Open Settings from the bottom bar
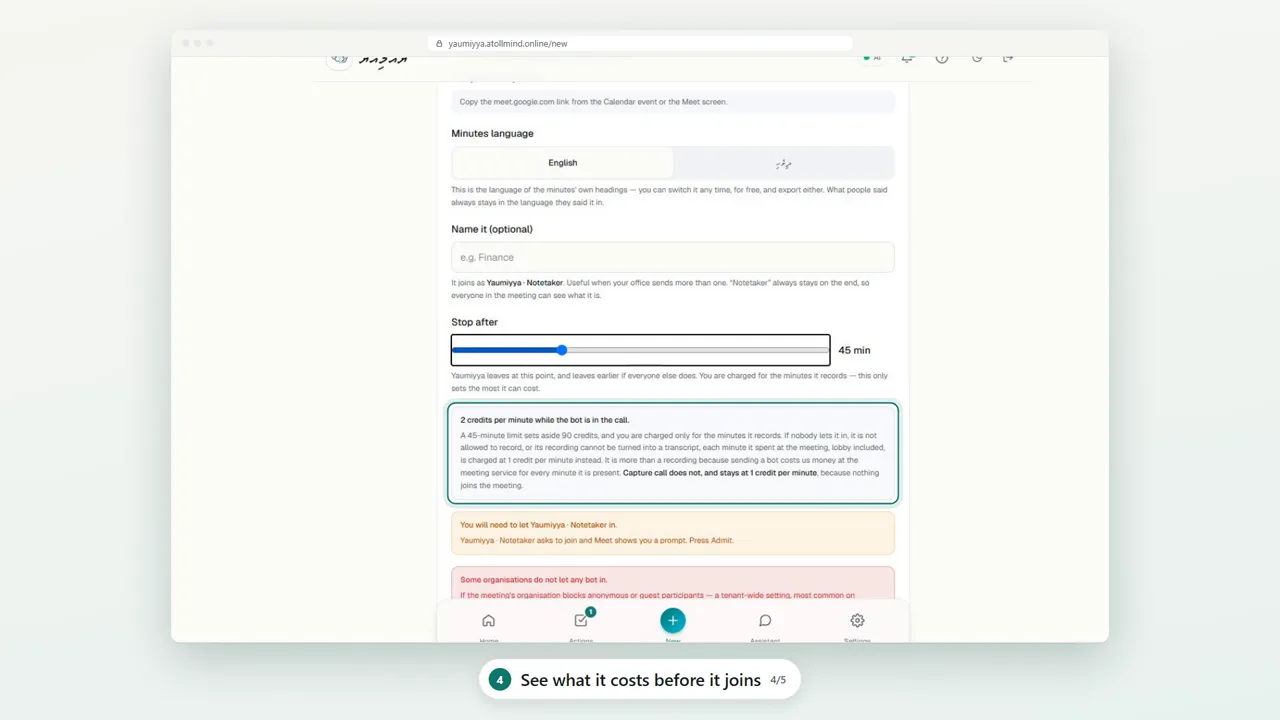This screenshot has height=720, width=1280. pos(857,625)
